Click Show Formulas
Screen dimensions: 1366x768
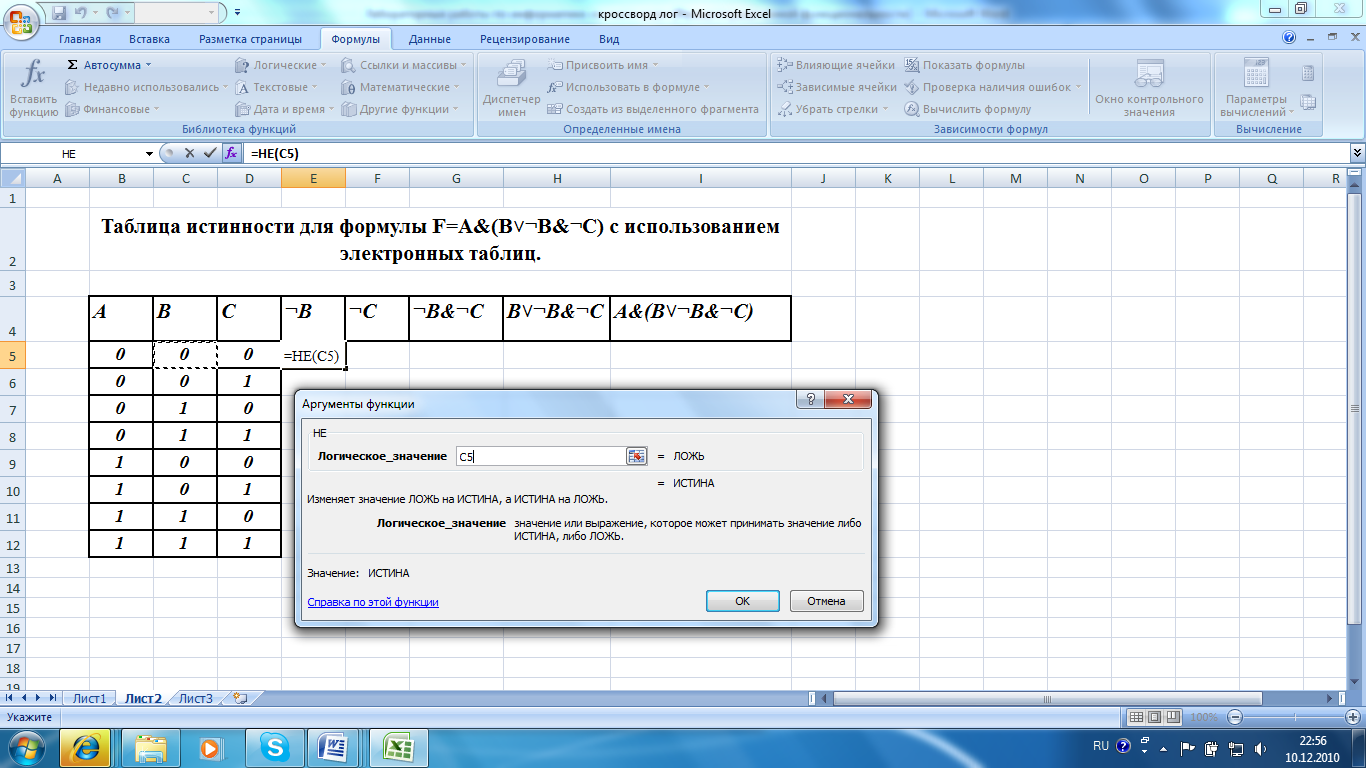point(965,65)
